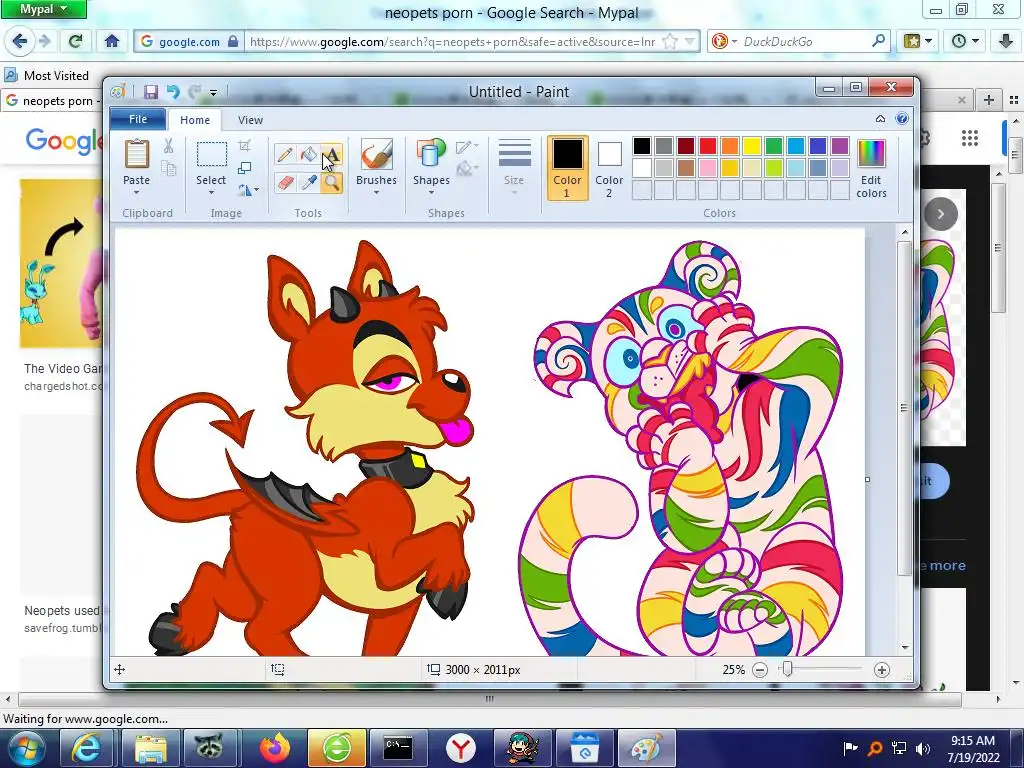Click the browser Downloads arrow icon
This screenshot has width=1024, height=768.
[x=1006, y=41]
